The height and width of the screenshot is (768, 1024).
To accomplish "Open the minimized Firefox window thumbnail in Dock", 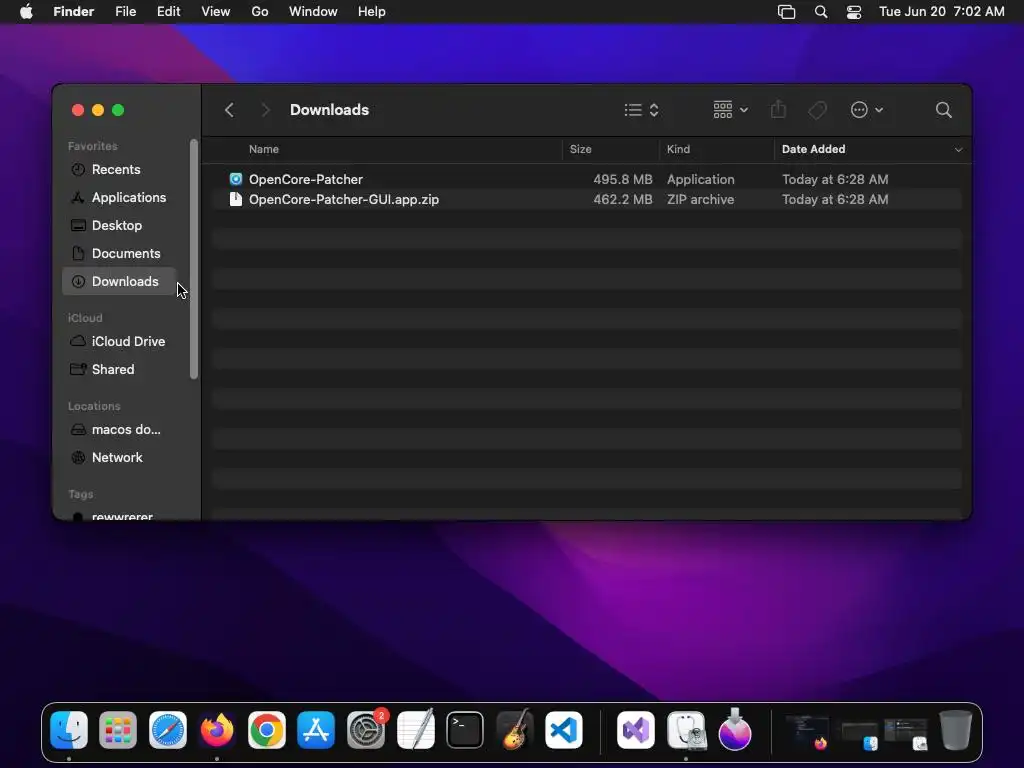I will [807, 731].
